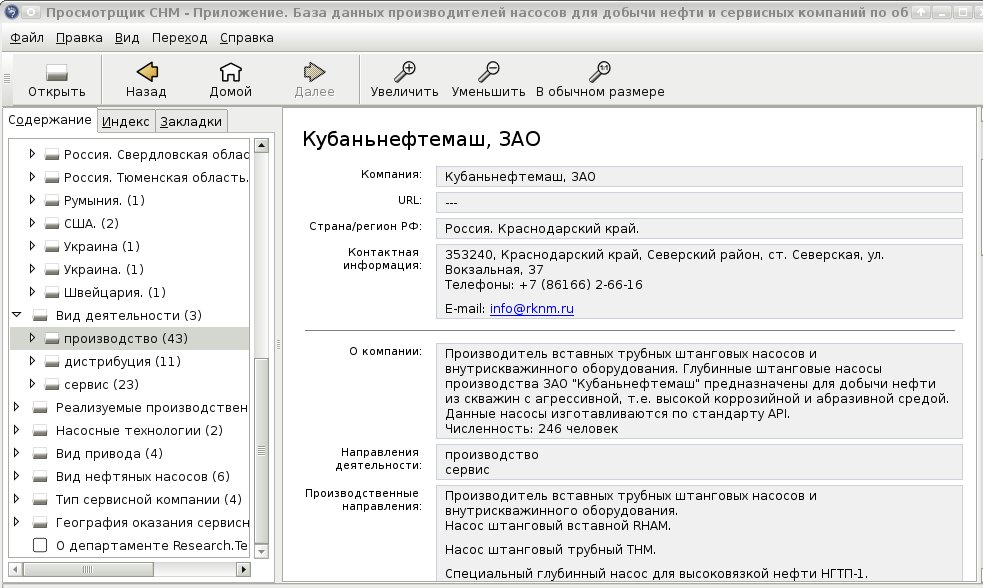Open the Правка menu

point(79,38)
